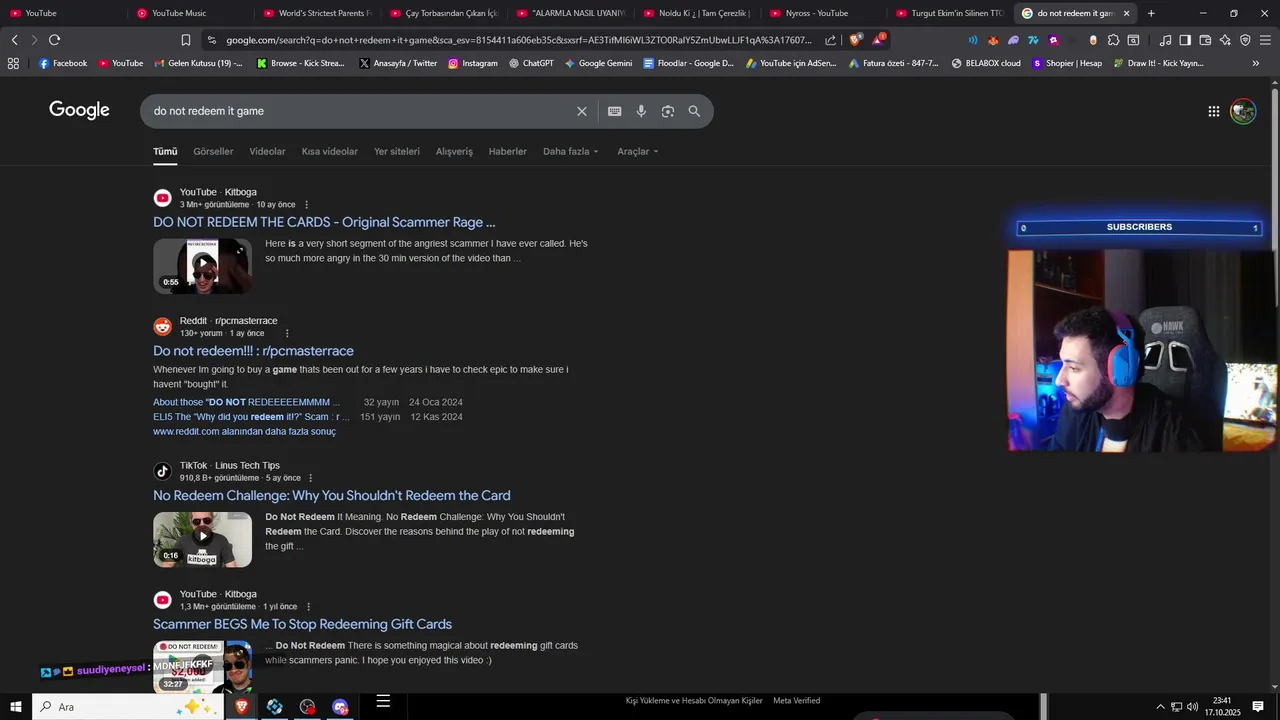Show hidden system tray icons

point(1160,707)
